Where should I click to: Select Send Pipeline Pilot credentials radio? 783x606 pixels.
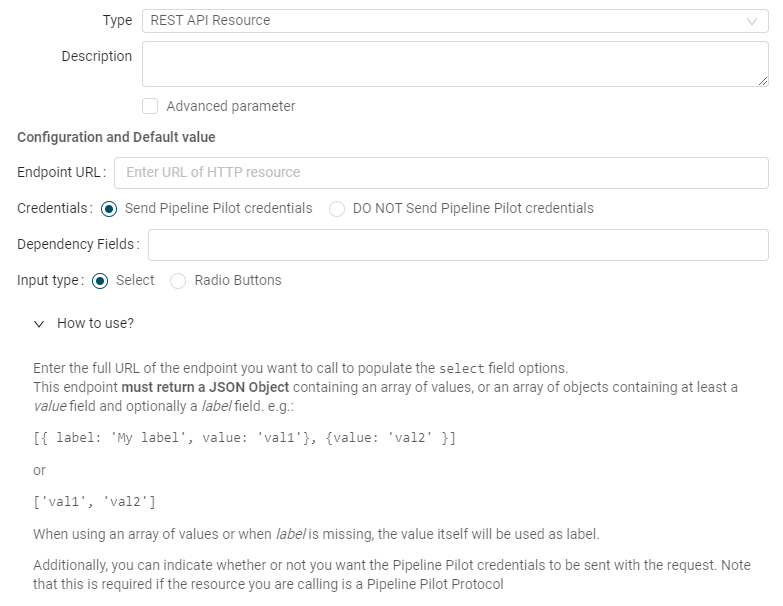[109, 209]
